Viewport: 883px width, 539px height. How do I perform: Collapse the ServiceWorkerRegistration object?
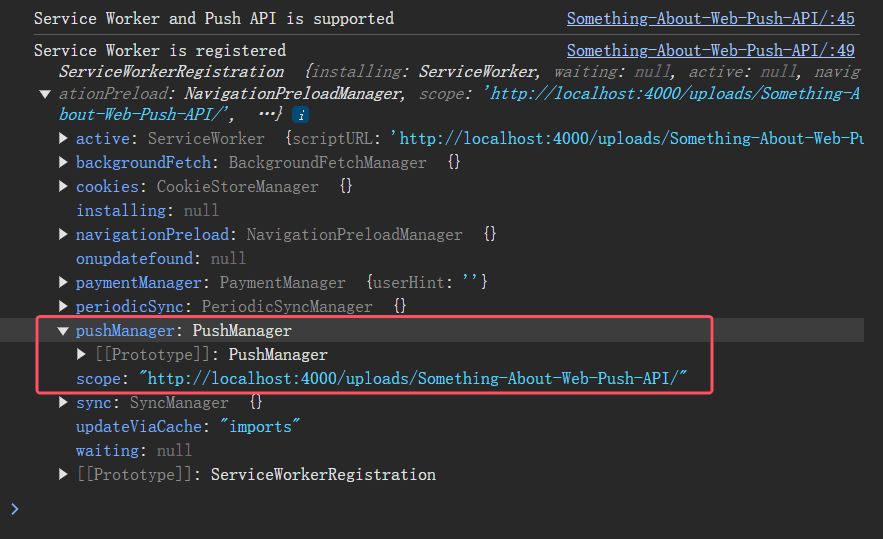coord(46,94)
